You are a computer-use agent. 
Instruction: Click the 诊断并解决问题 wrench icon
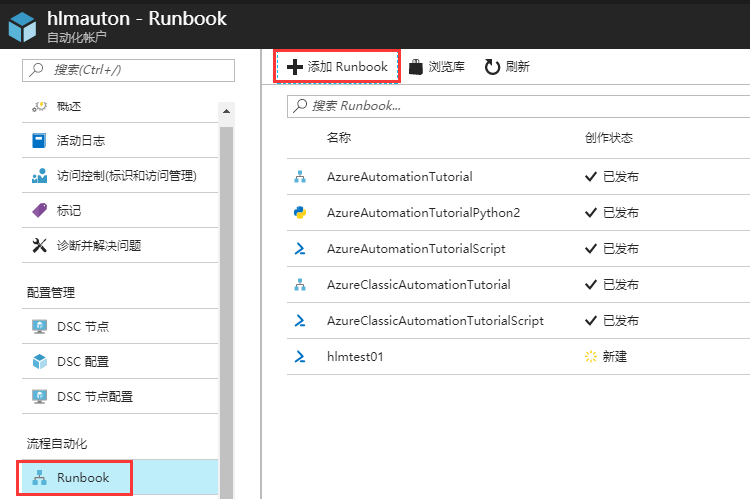pyautogui.click(x=39, y=245)
